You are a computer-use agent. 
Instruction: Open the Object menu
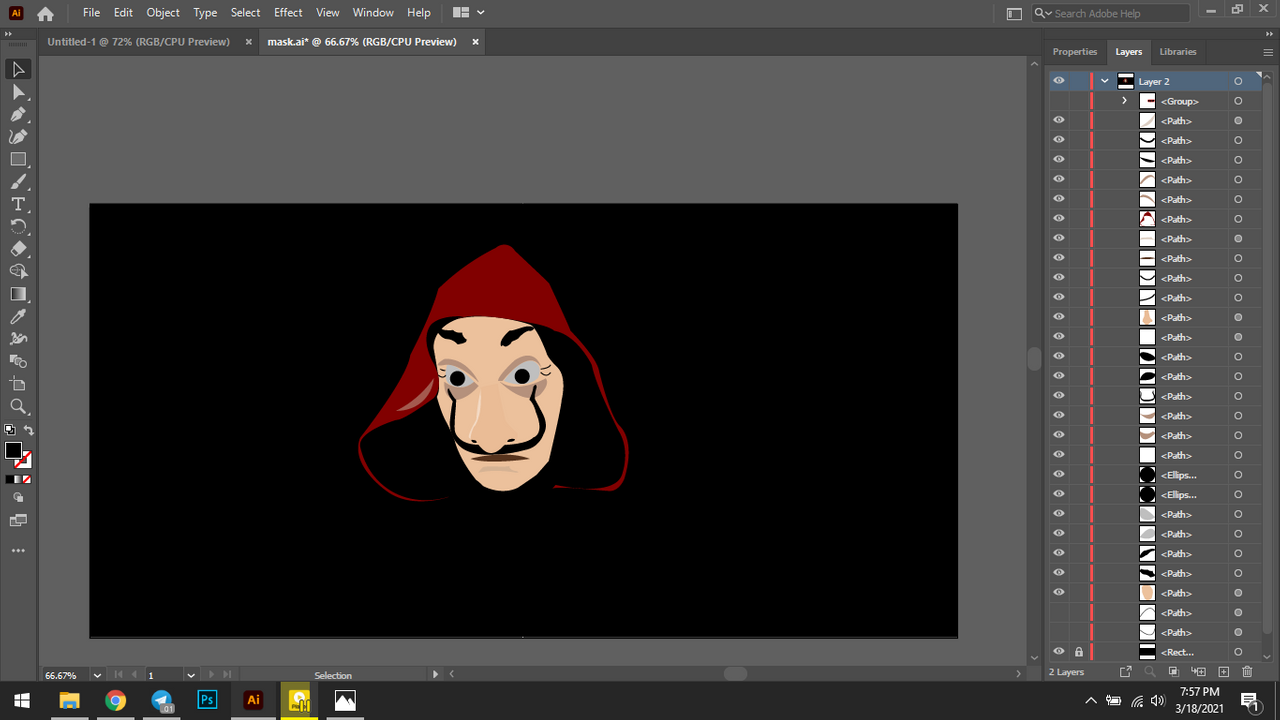tap(163, 13)
